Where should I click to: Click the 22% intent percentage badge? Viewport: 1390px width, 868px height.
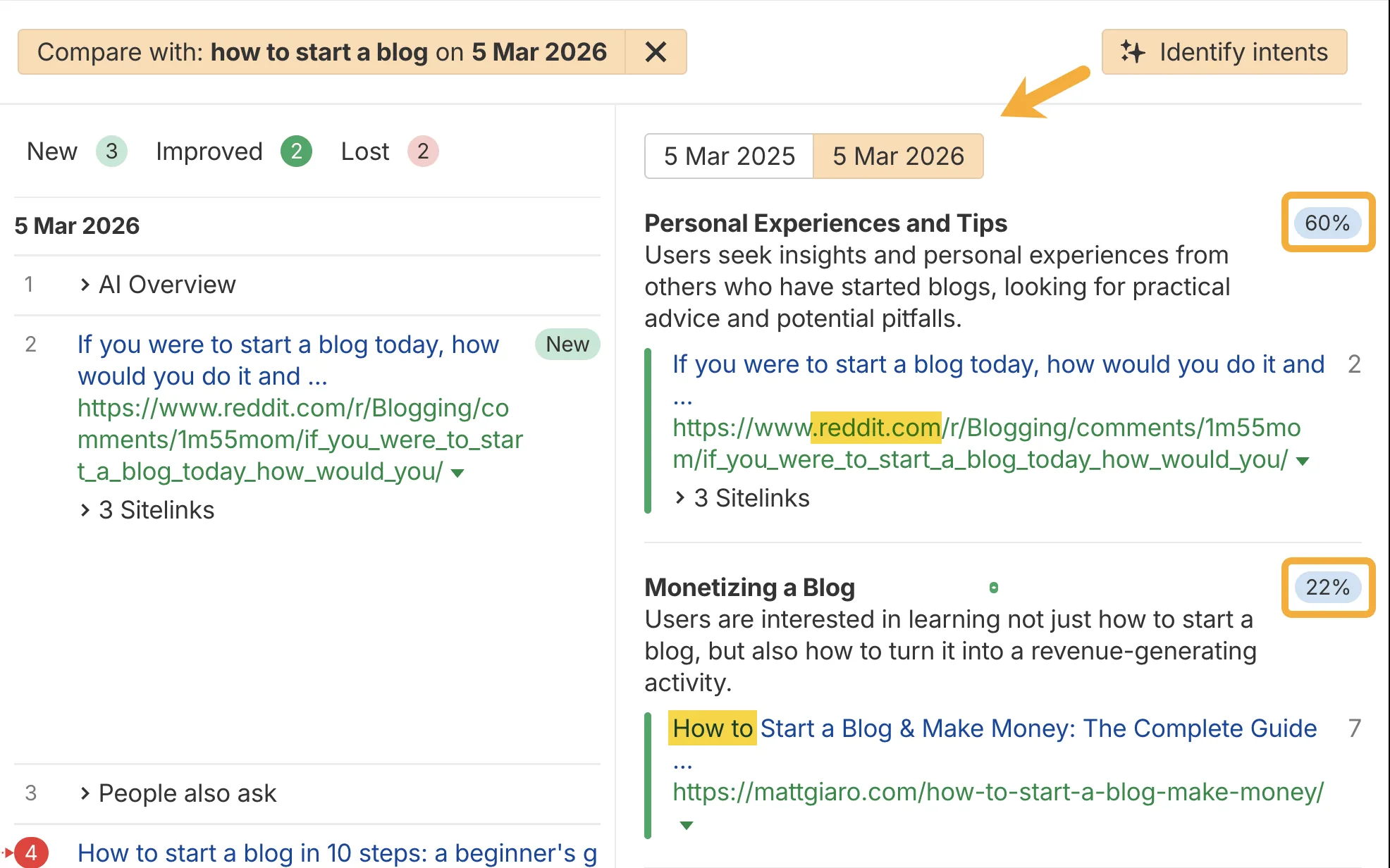point(1327,588)
